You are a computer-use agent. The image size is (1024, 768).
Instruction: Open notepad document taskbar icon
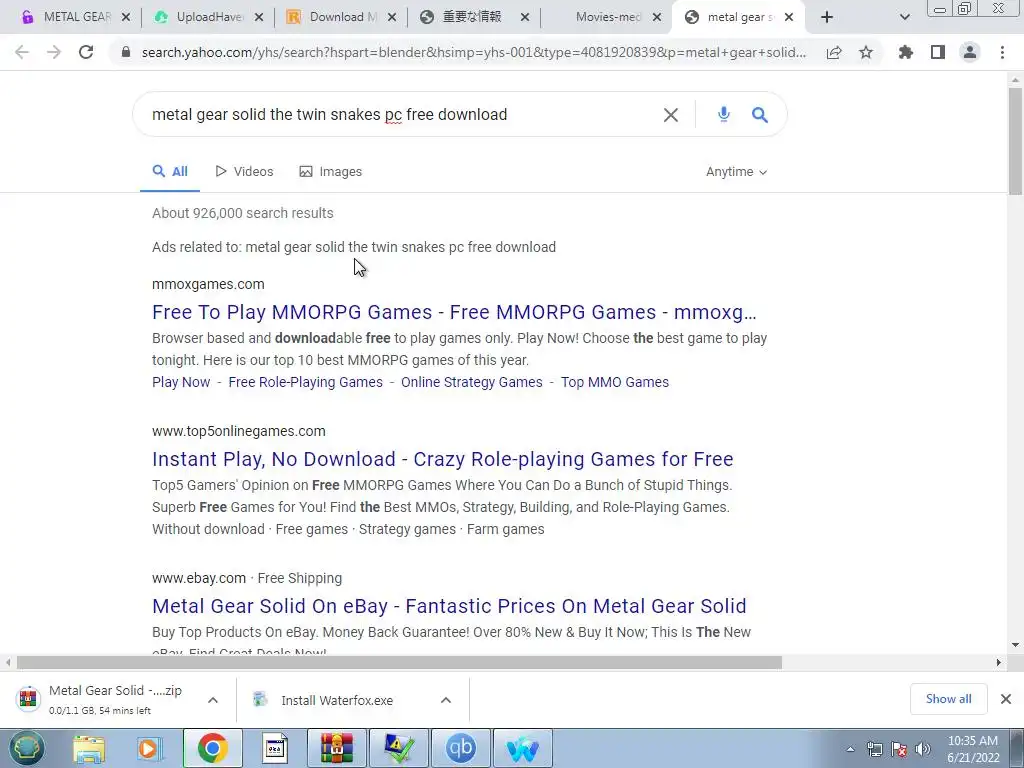click(275, 748)
